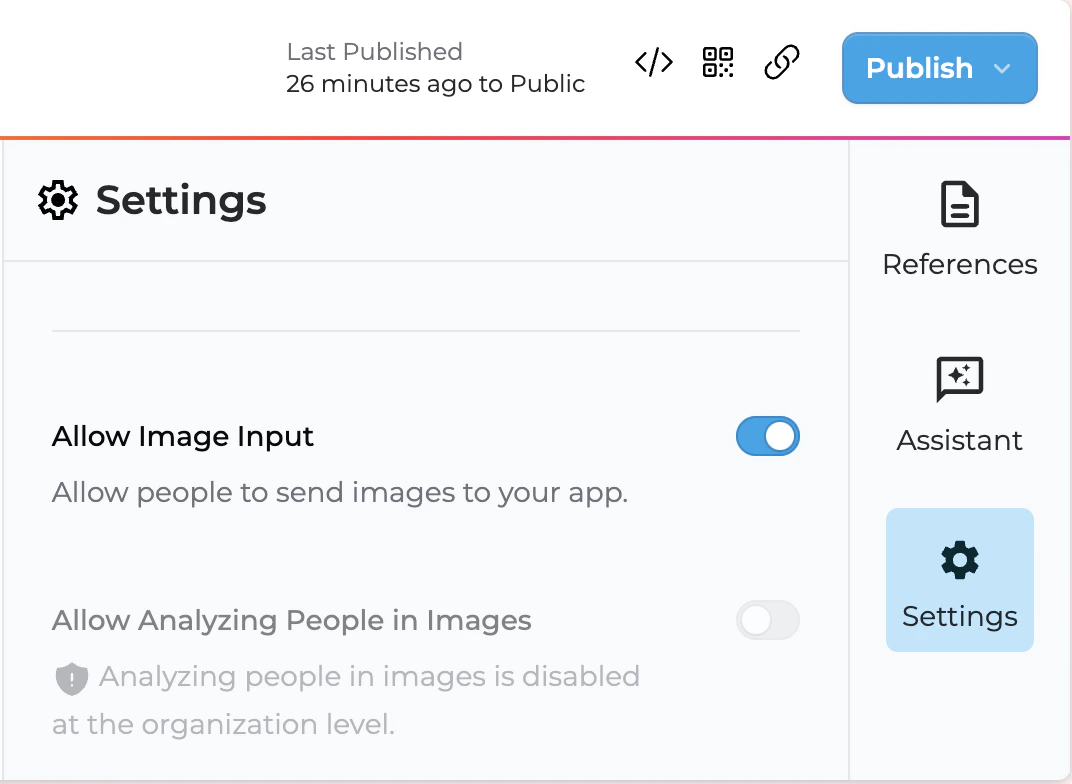Click the Last Published status text
Screen dimensions: 1072x784
436,68
